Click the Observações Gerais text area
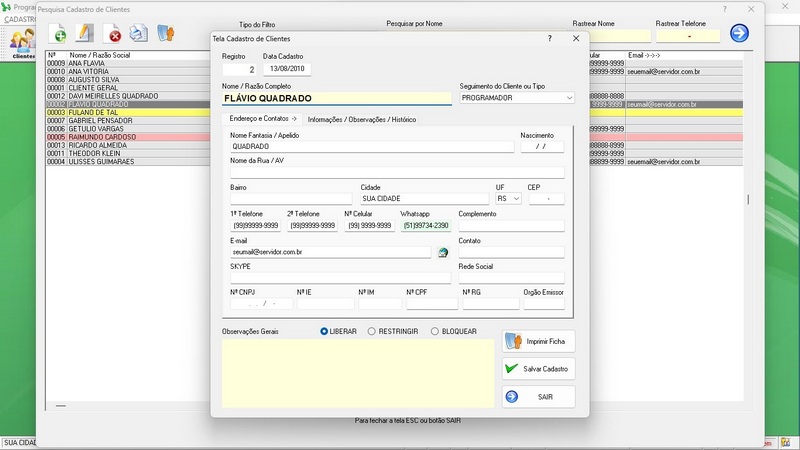The width and height of the screenshot is (800, 450). [358, 373]
